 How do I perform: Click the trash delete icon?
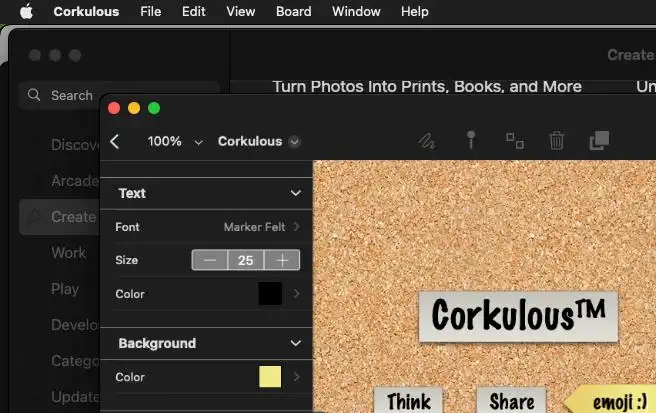click(556, 140)
